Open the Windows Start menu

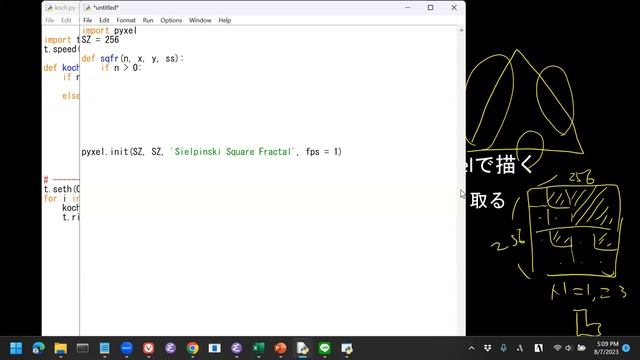click(x=16, y=348)
